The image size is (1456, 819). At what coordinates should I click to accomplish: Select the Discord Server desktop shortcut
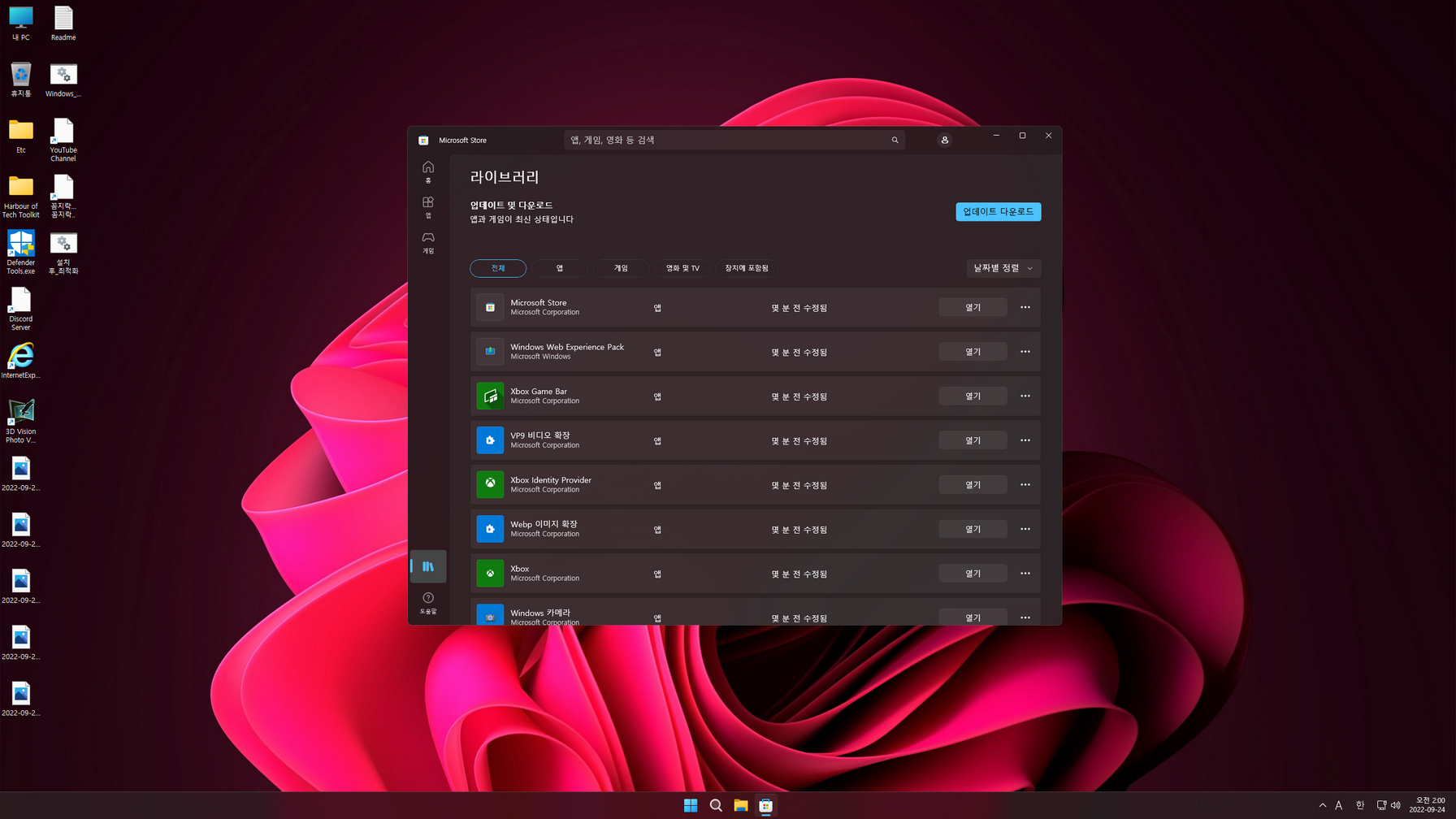point(21,309)
